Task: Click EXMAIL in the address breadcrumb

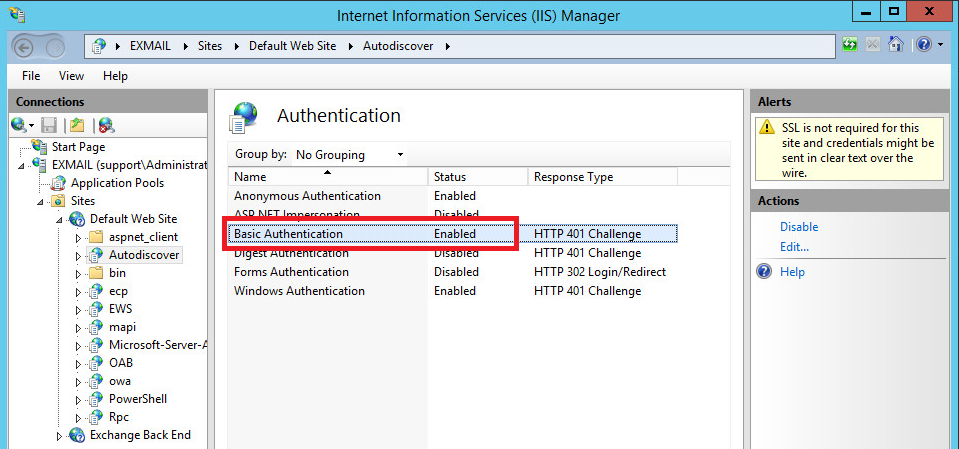Action: (150, 46)
